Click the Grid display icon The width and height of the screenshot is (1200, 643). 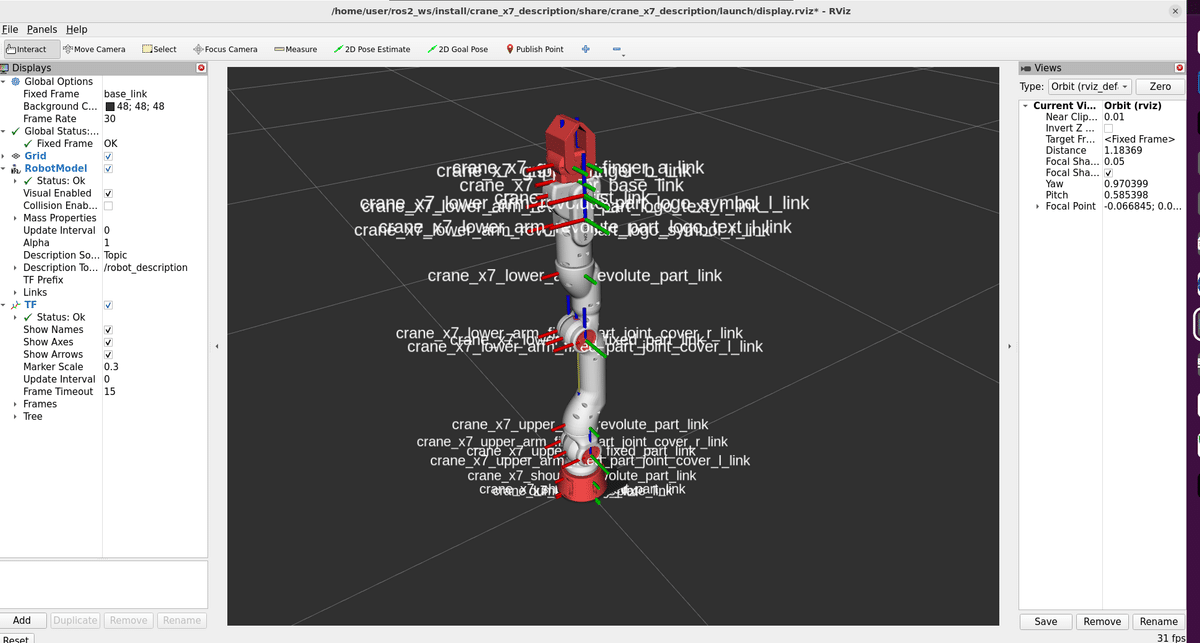15,156
